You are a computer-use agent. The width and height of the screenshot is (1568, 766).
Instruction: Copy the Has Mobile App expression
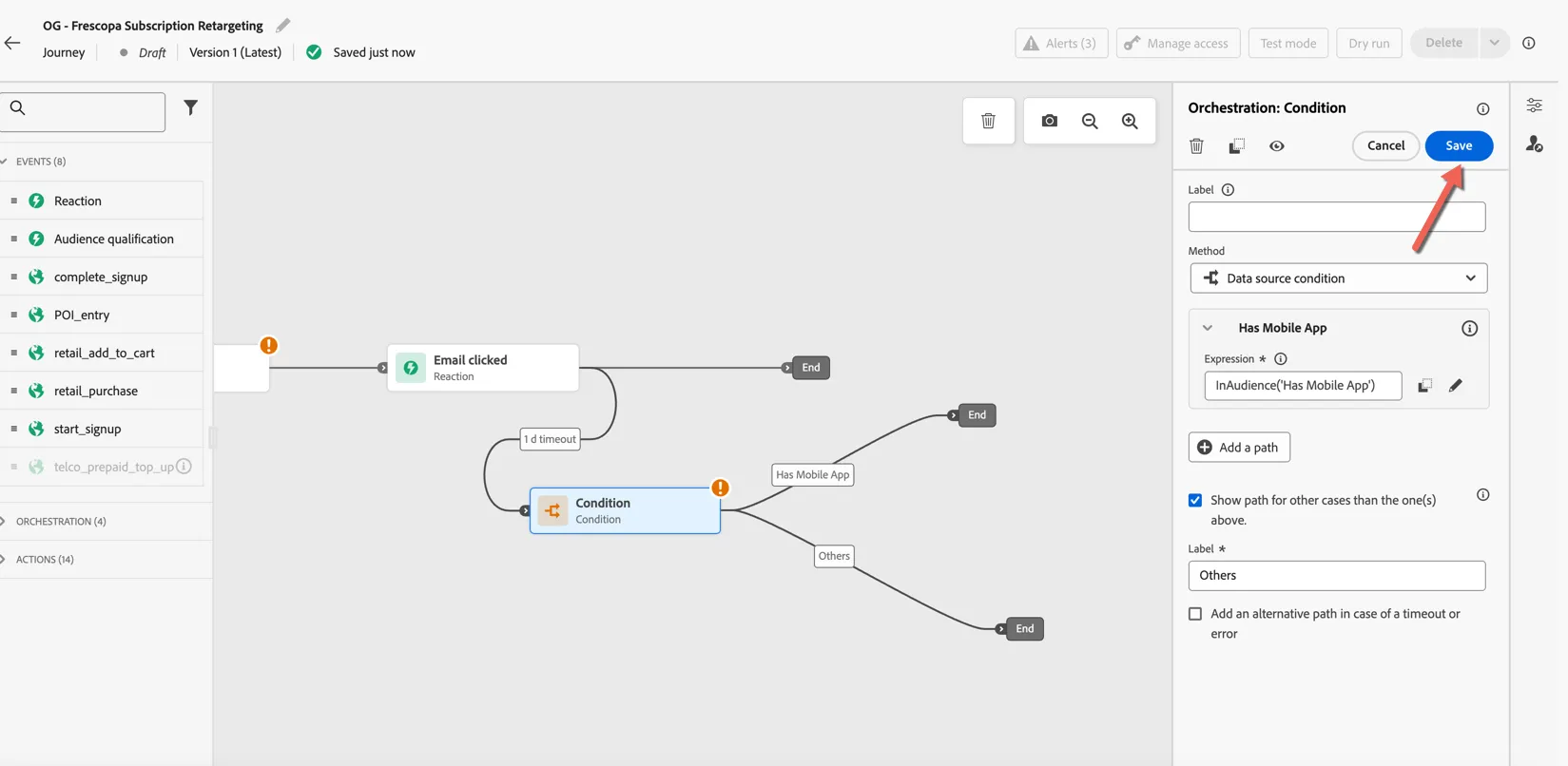1424,385
